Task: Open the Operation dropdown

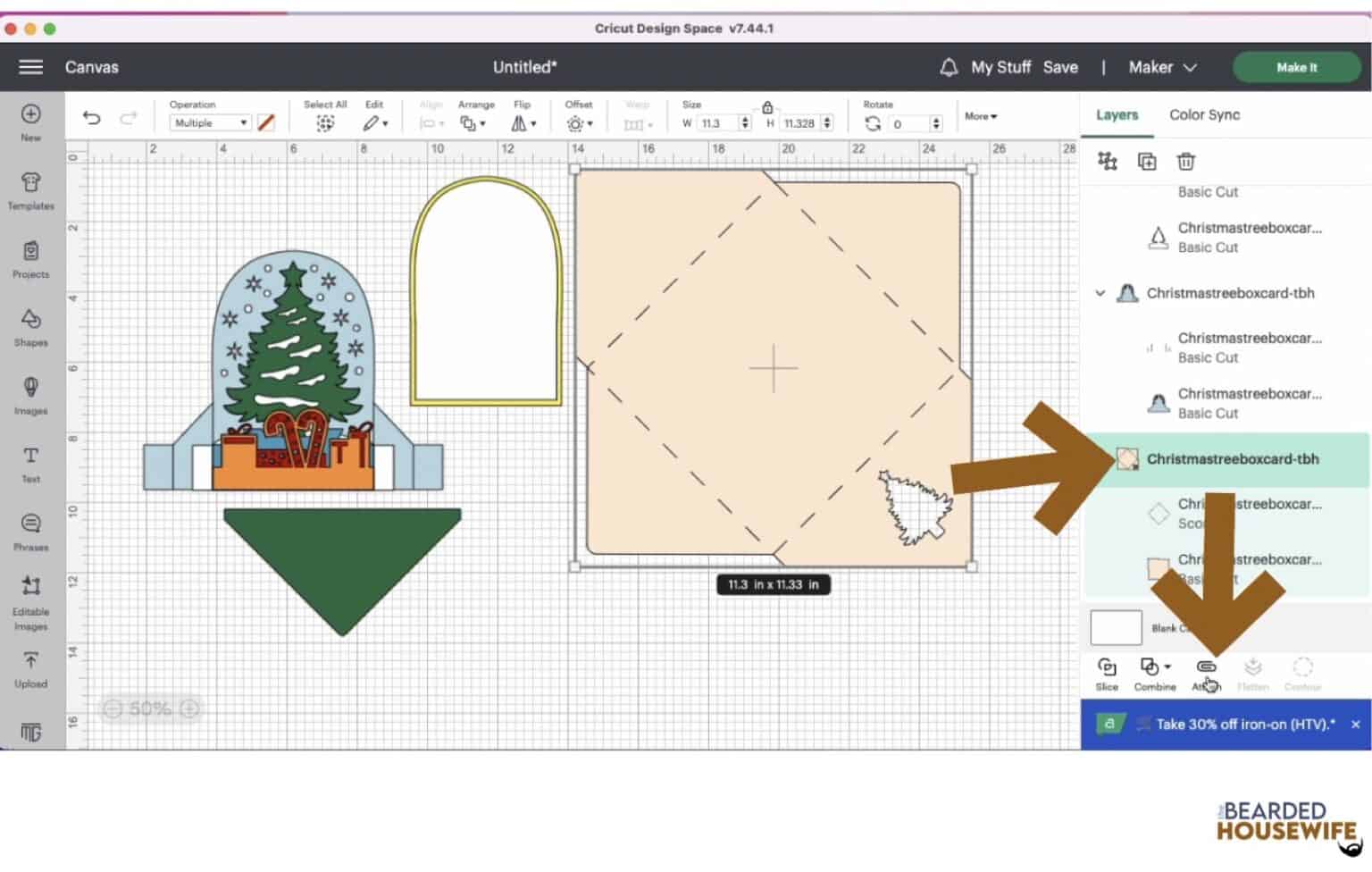Action: coord(211,123)
